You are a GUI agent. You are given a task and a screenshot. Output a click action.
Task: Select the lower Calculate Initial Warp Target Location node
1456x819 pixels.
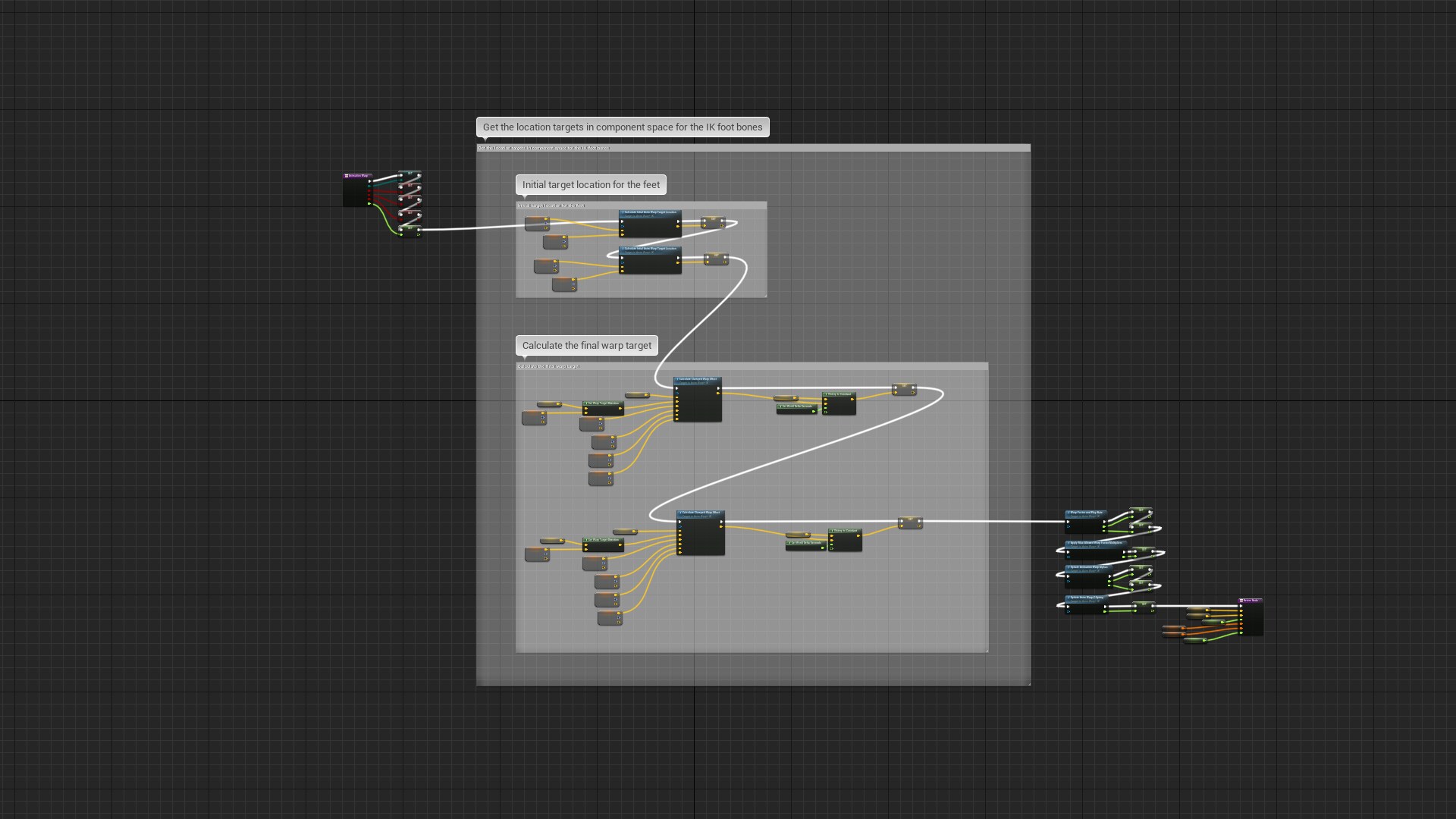(x=650, y=249)
